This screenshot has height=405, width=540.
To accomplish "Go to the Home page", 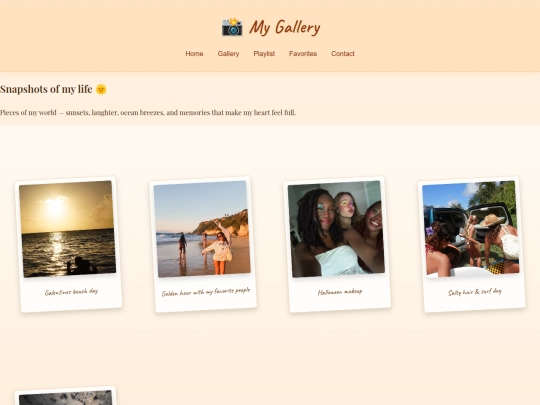I will tap(194, 54).
